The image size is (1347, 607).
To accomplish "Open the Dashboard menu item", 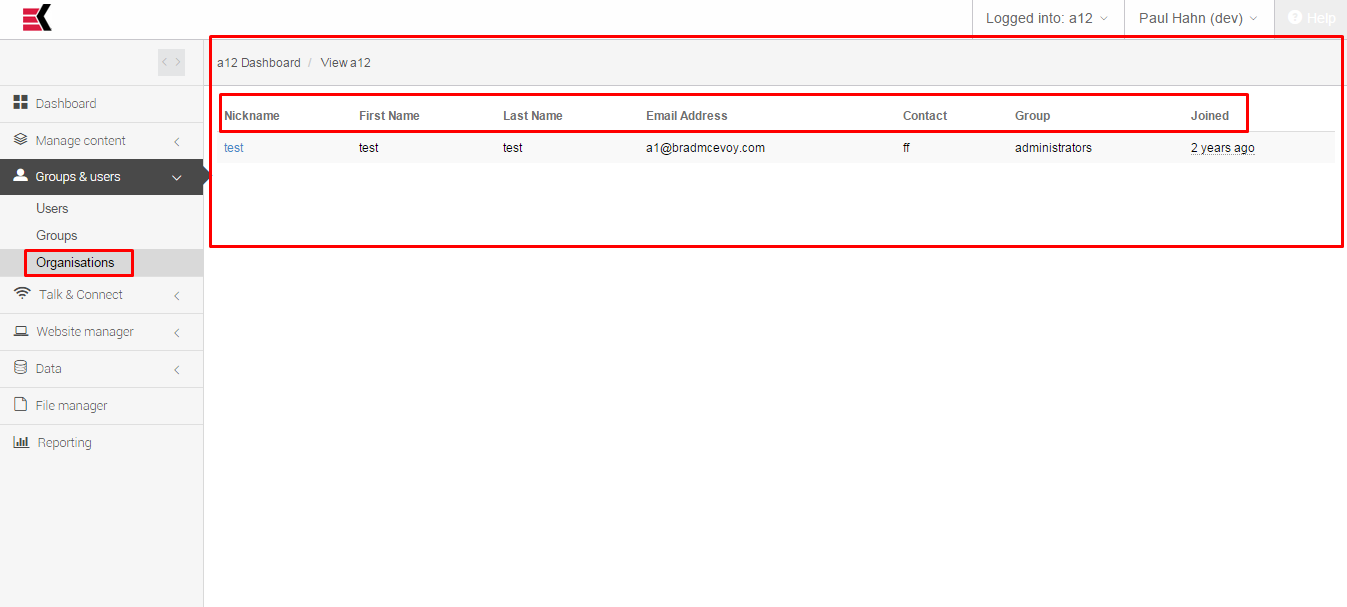I will [101, 103].
